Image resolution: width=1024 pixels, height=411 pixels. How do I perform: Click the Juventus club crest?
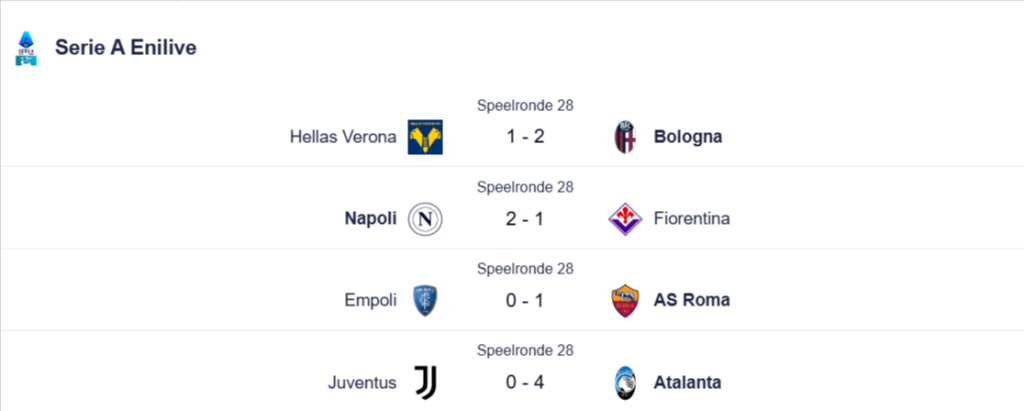click(425, 382)
